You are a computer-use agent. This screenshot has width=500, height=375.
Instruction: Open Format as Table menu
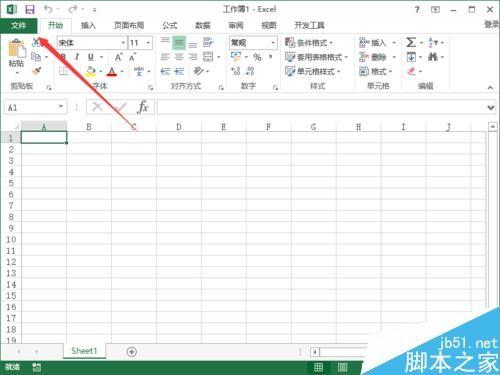[x=316, y=57]
